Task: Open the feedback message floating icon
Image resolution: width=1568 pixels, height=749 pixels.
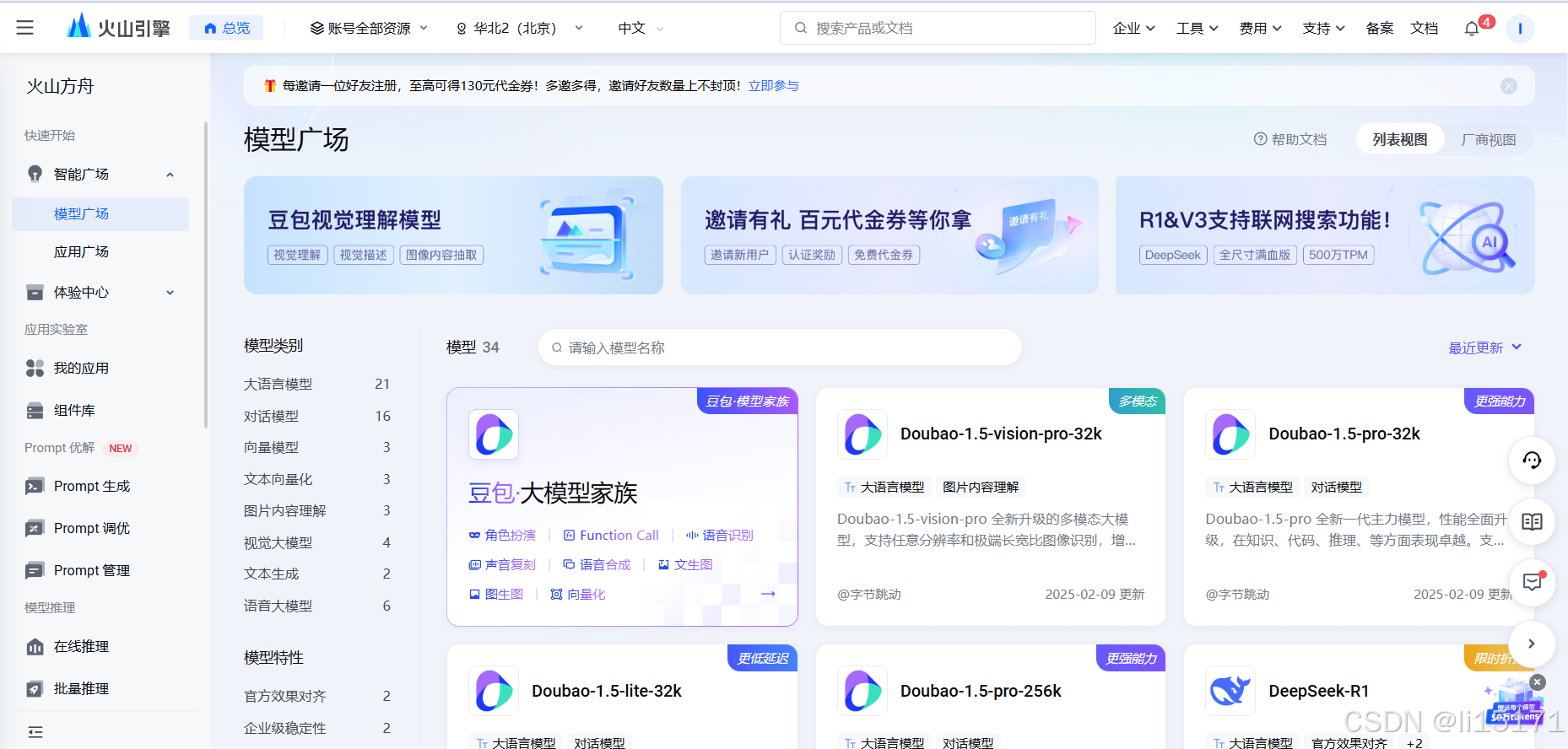Action: pos(1532,582)
